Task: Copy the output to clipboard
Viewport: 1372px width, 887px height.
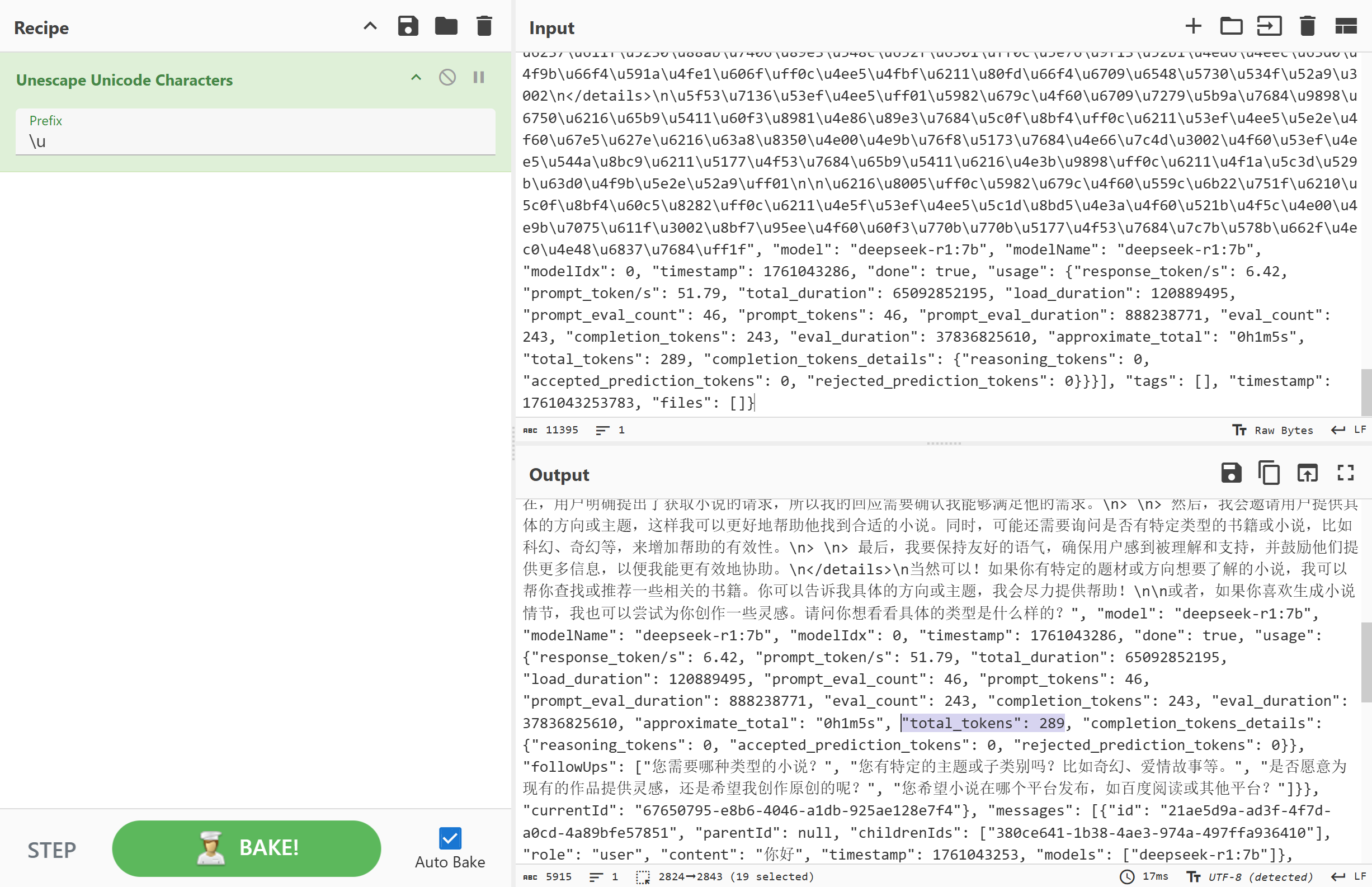Action: 1269,474
